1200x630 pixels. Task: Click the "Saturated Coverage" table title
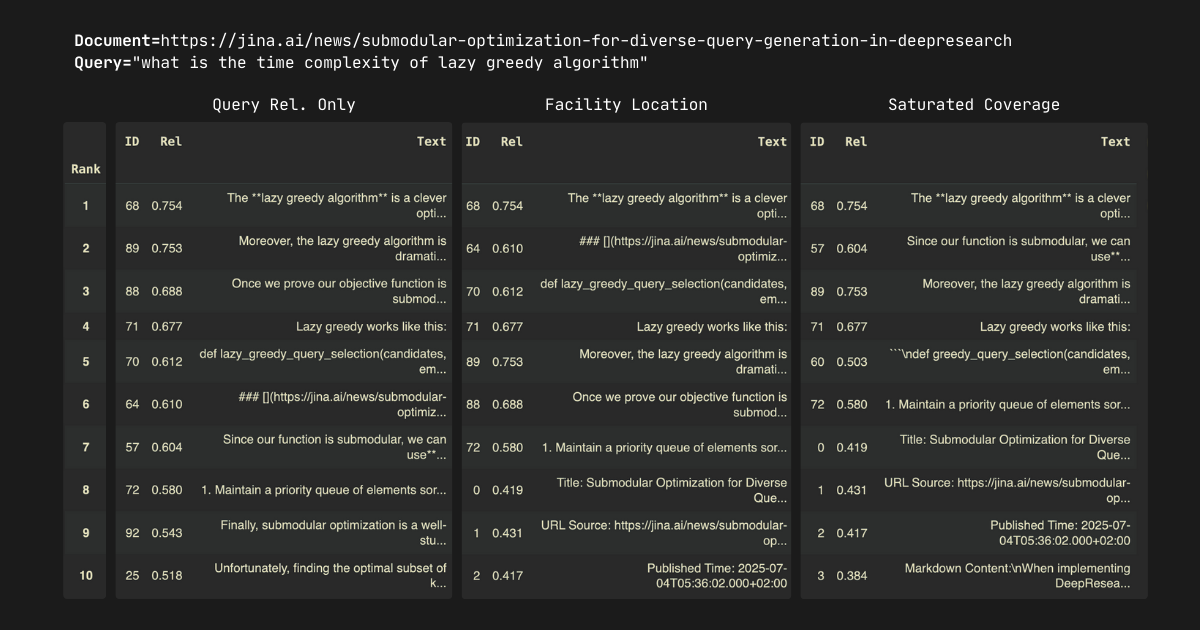pyautogui.click(x=974, y=104)
